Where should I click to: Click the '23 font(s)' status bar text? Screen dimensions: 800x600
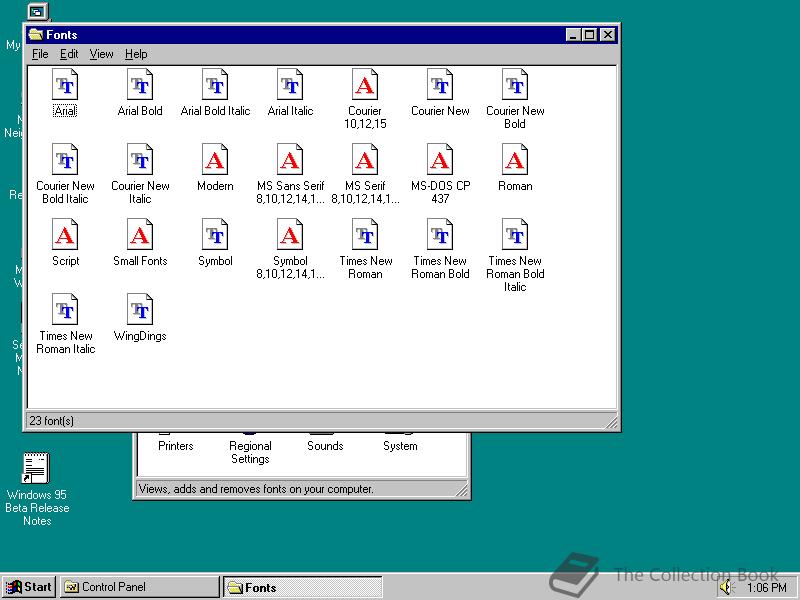(x=52, y=421)
